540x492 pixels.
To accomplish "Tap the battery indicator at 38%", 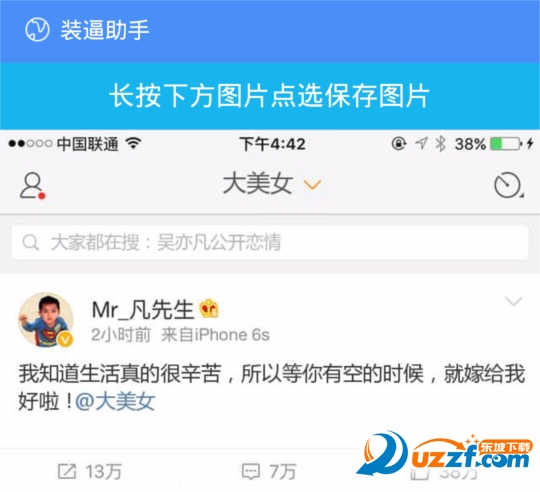I will [506, 143].
